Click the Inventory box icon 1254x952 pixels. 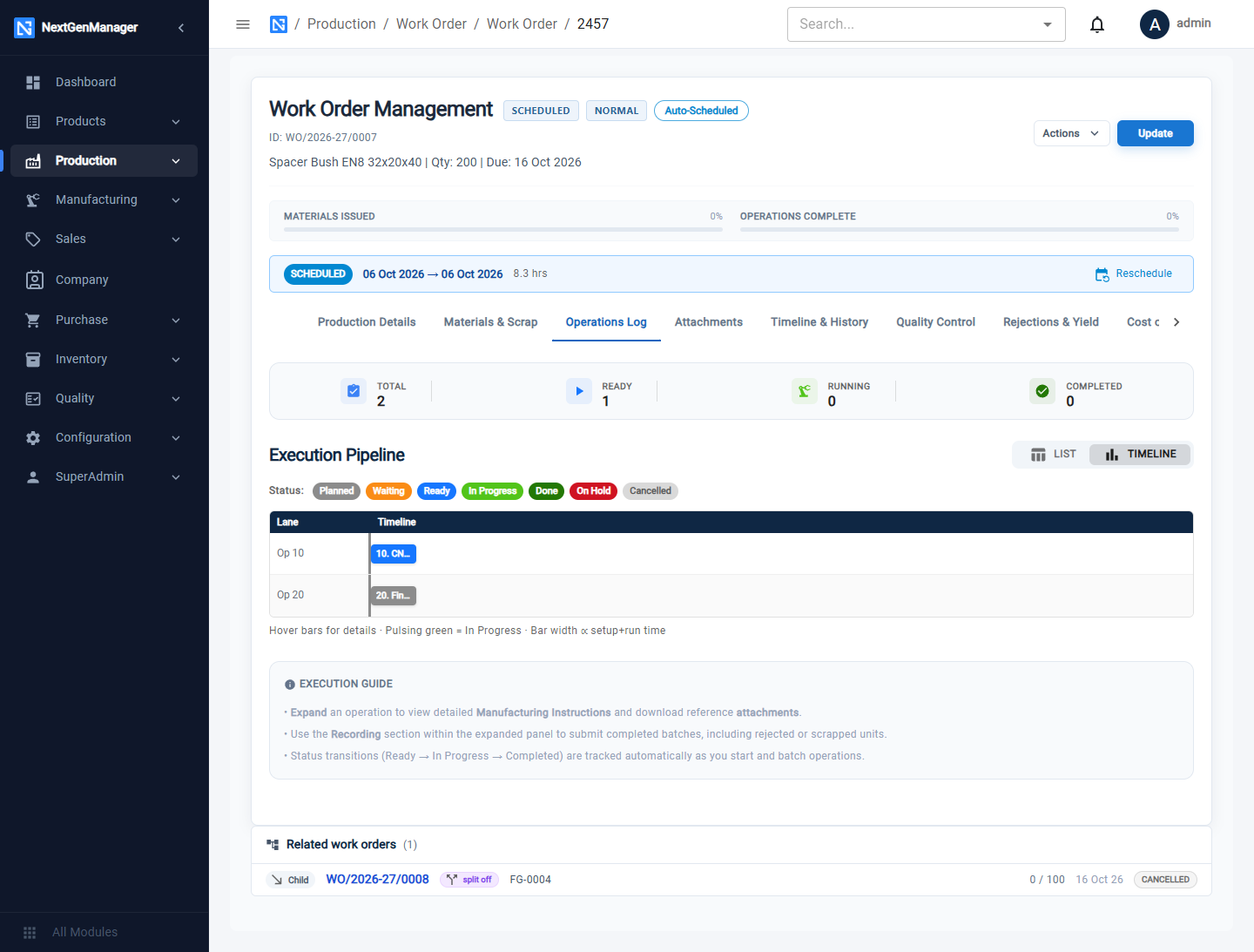tap(33, 359)
